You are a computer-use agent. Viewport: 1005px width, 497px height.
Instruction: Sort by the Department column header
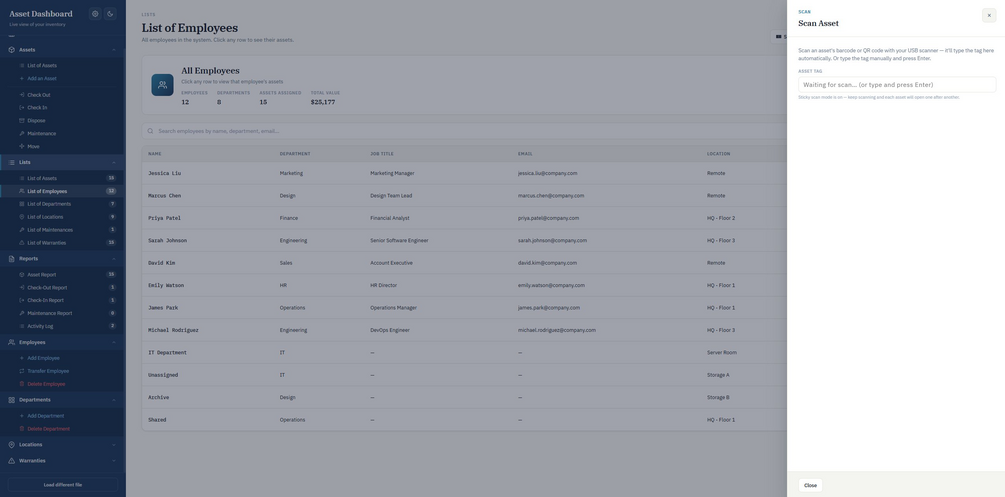(x=295, y=154)
